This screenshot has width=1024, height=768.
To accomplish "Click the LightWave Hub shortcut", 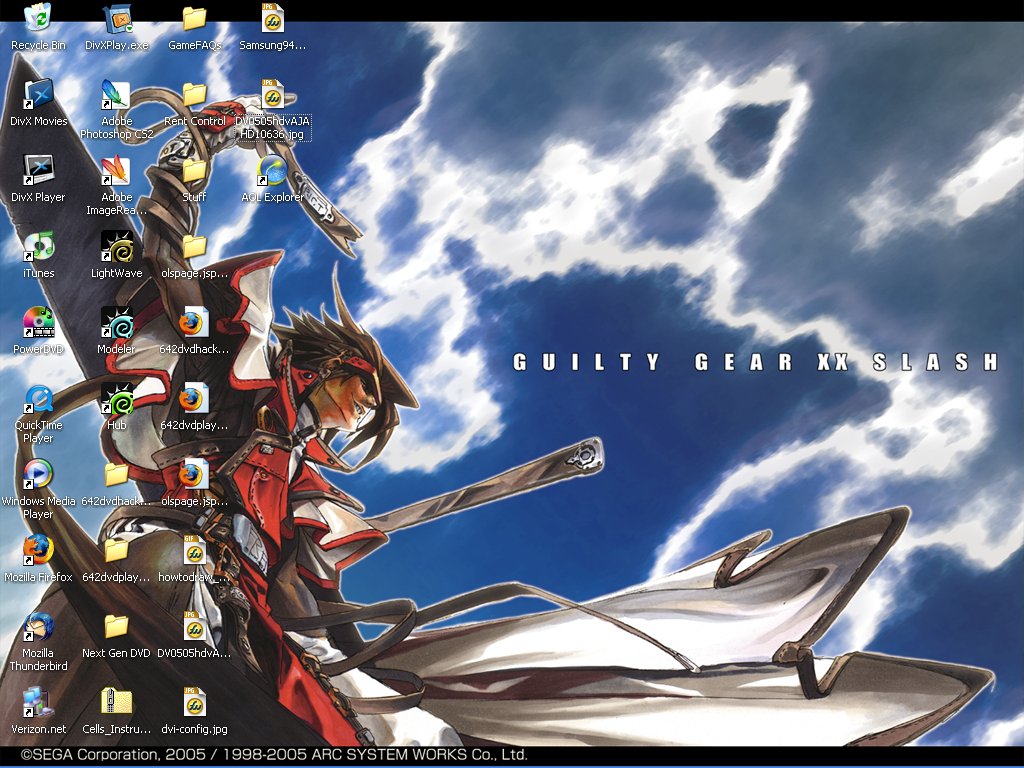I will coord(117,399).
